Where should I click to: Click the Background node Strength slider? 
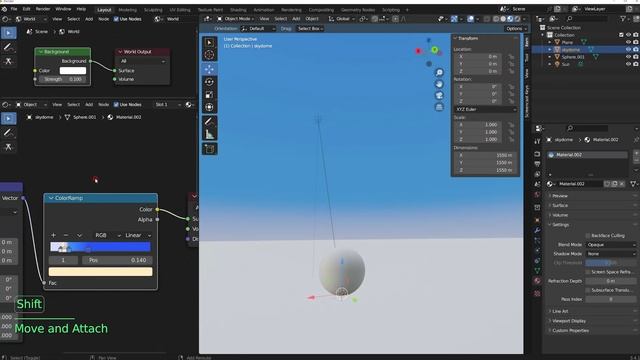[x=62, y=79]
